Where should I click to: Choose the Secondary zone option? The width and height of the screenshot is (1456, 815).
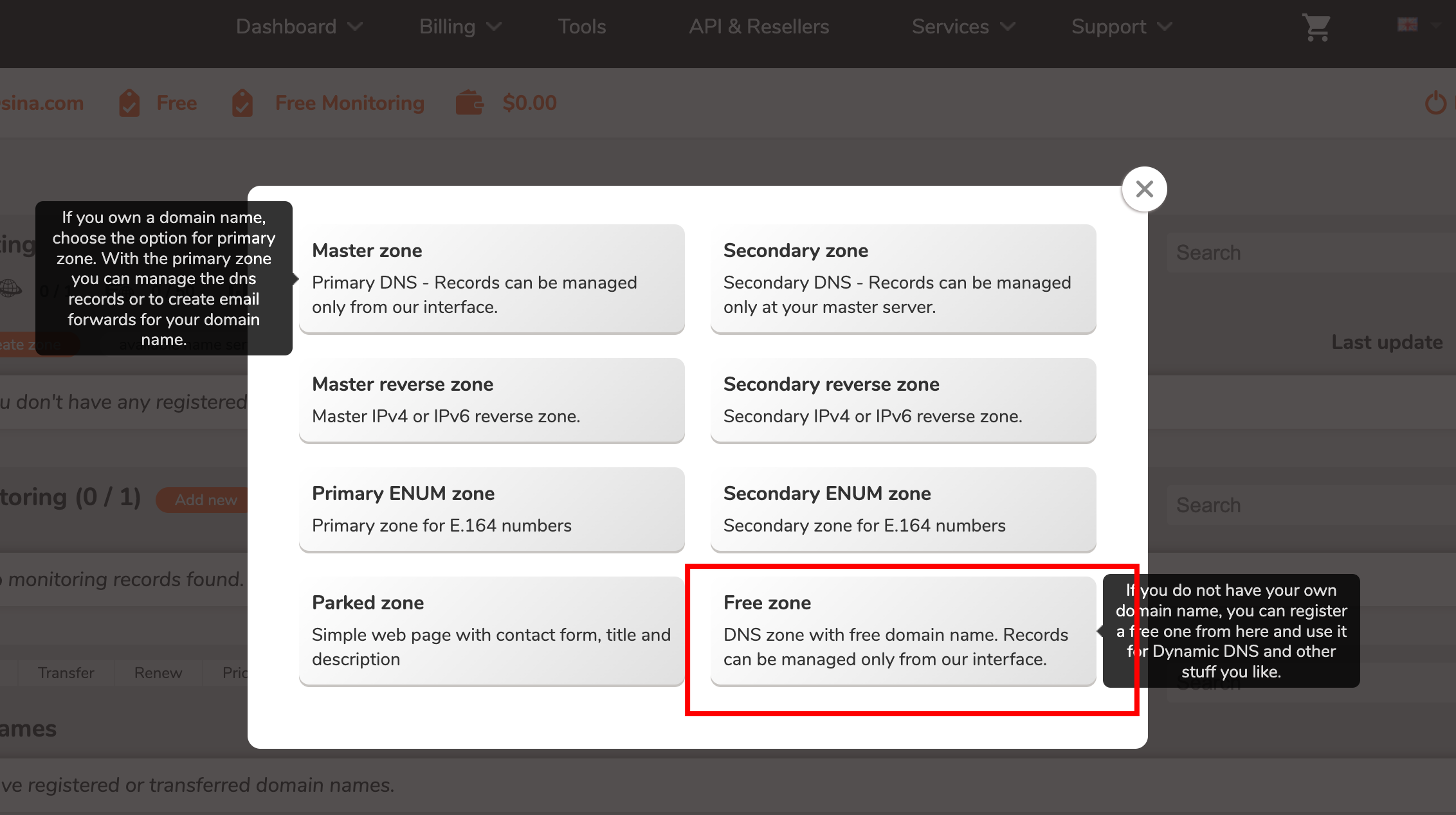point(903,278)
